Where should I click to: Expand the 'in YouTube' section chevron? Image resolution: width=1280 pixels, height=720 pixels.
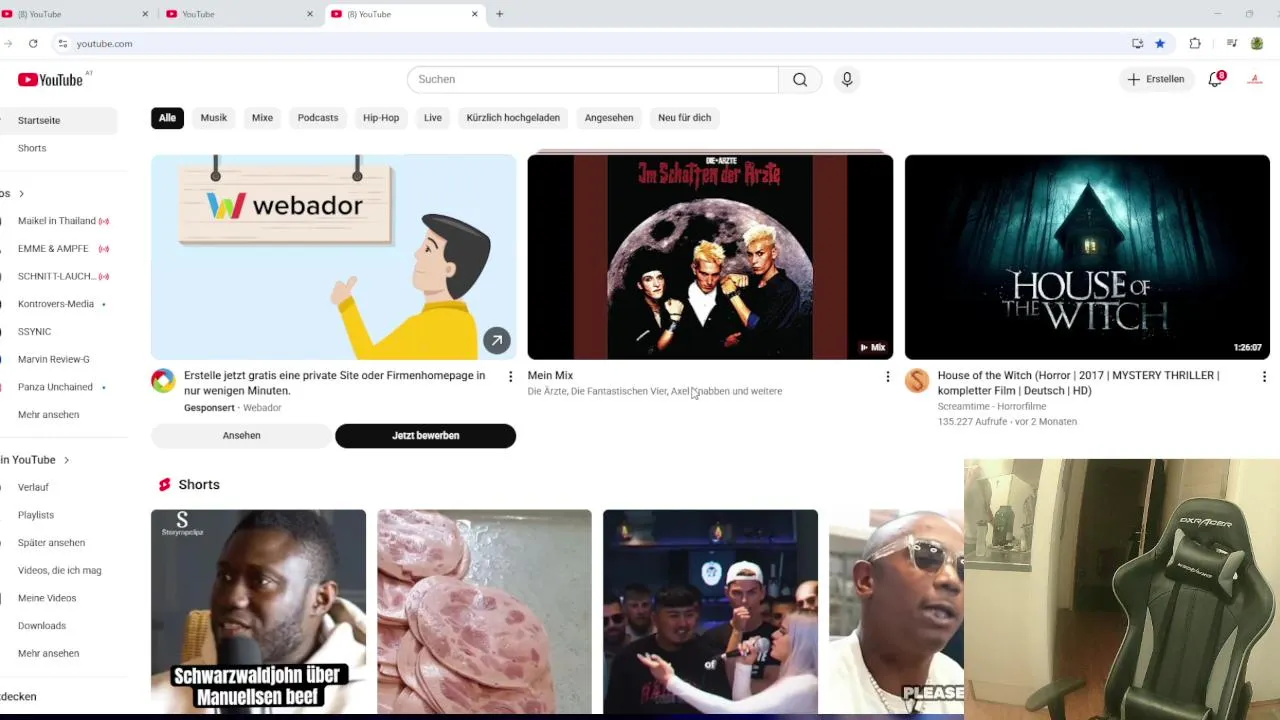(x=66, y=460)
